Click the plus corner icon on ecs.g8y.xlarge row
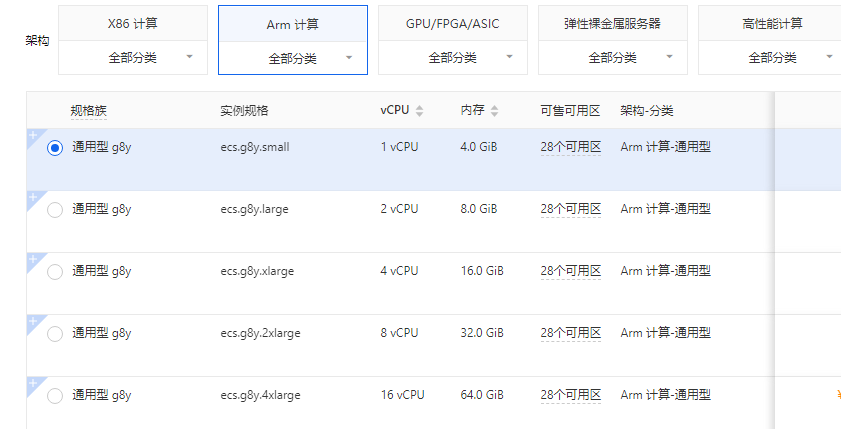The height and width of the screenshot is (429, 841). (33, 258)
